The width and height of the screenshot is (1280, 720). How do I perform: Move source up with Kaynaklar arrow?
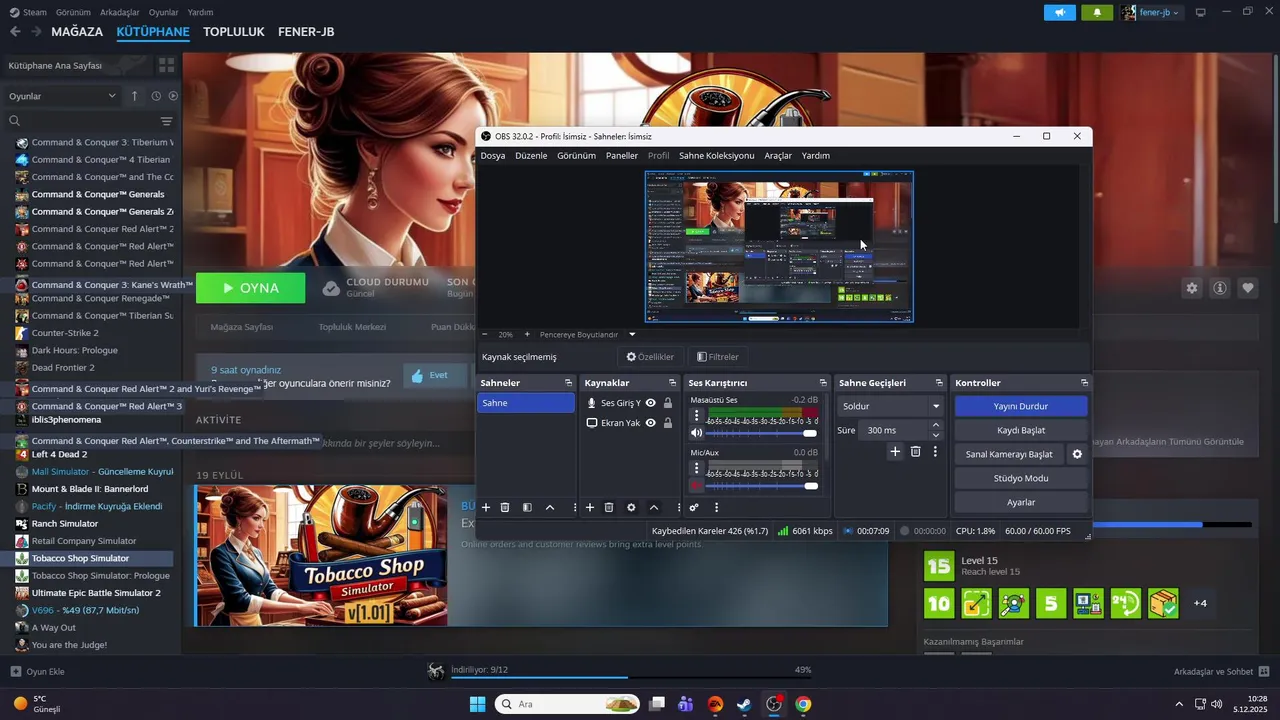[x=654, y=508]
